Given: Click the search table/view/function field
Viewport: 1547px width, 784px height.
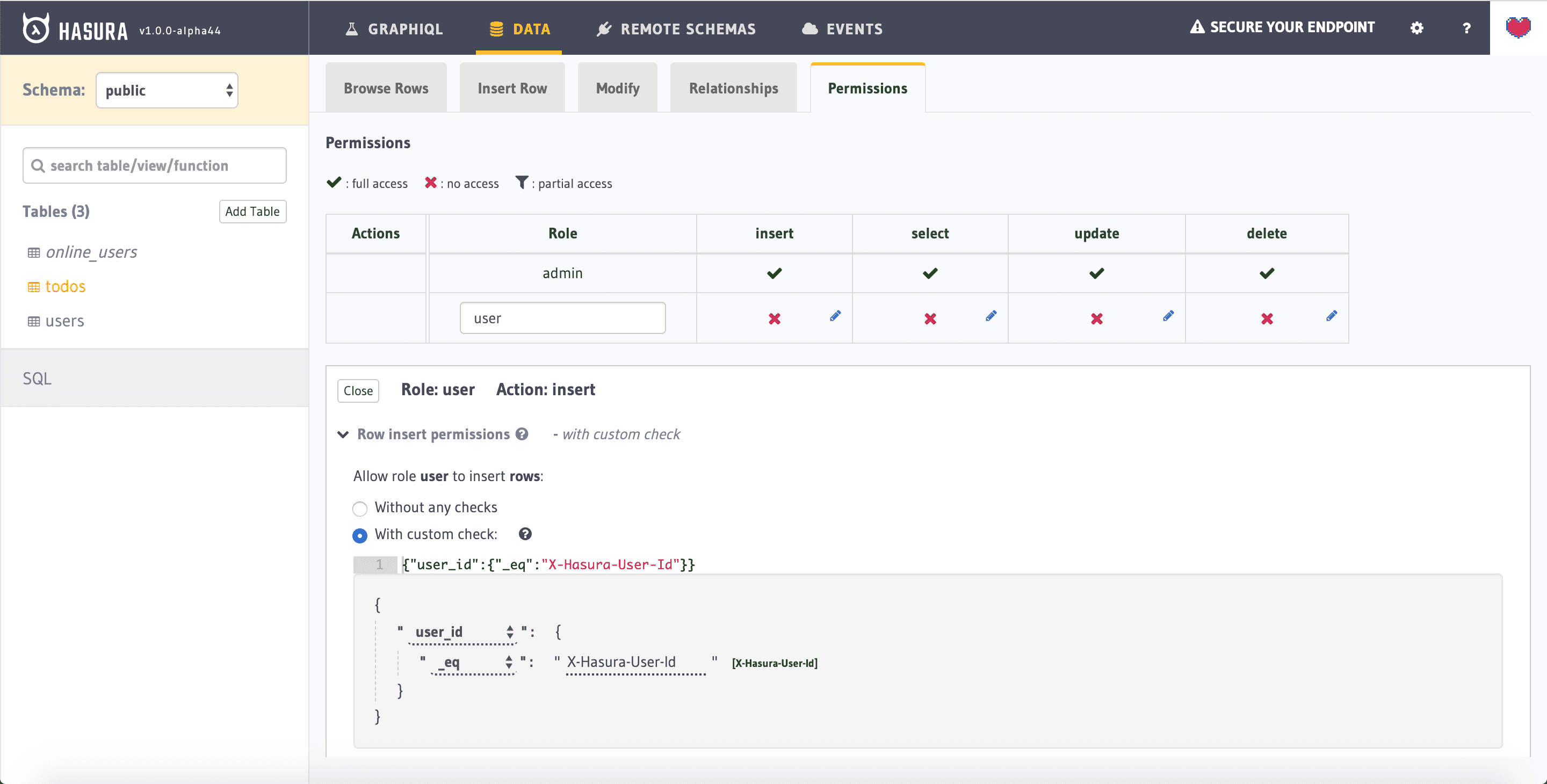Looking at the screenshot, I should click(x=154, y=166).
